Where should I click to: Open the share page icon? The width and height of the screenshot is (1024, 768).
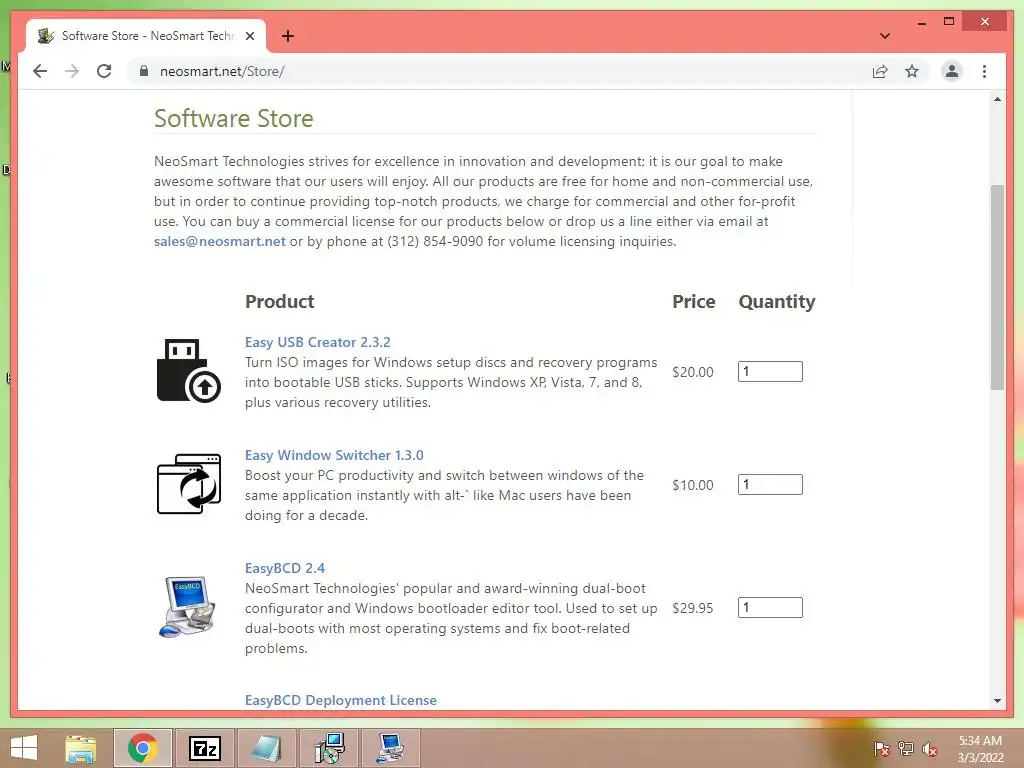pyautogui.click(x=880, y=71)
